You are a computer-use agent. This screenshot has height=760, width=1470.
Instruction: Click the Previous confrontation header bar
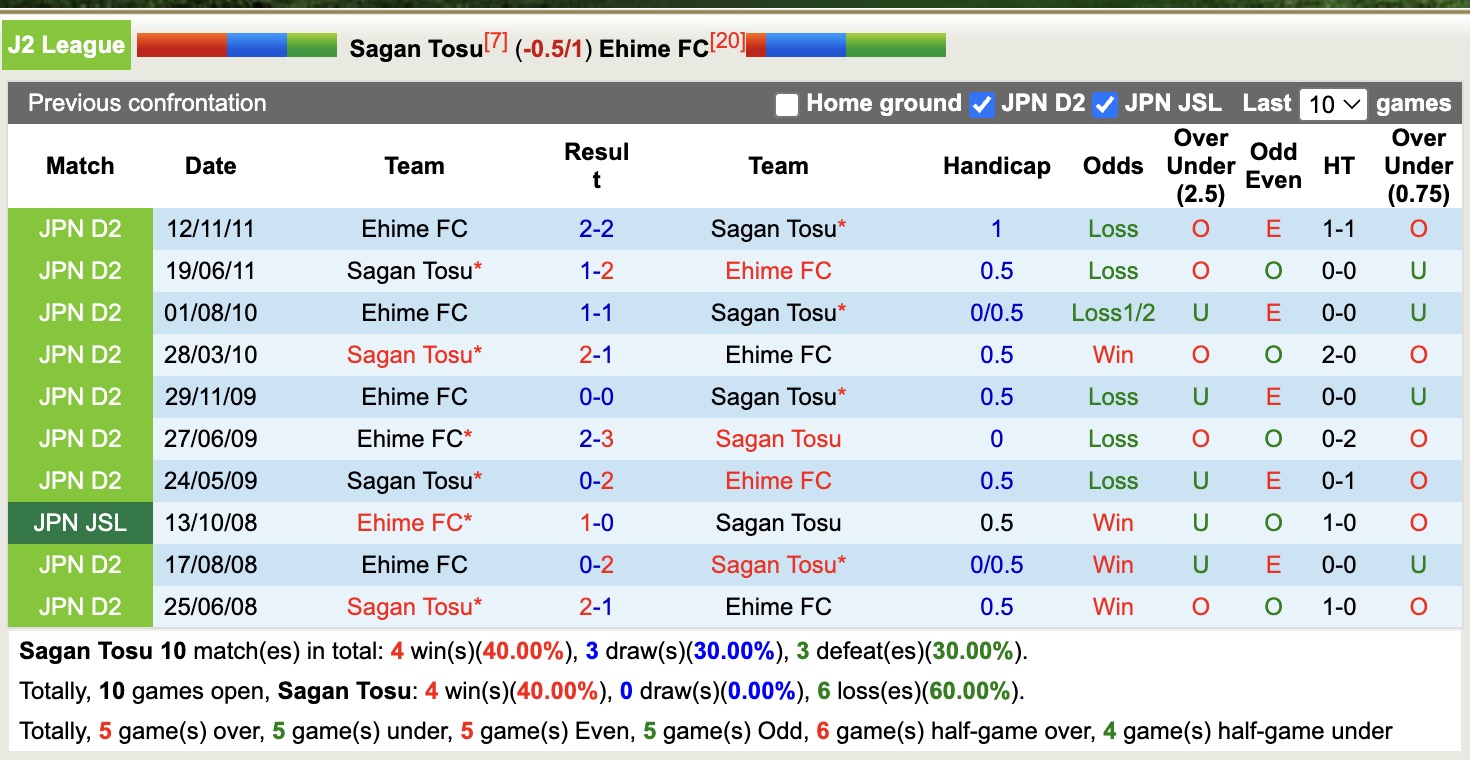(147, 103)
